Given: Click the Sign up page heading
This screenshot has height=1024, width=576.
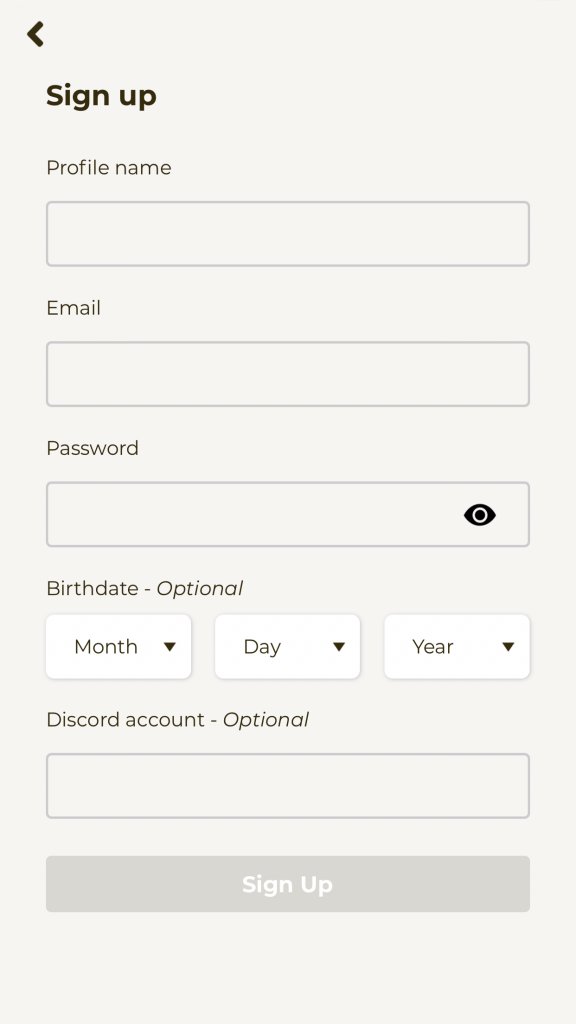Looking at the screenshot, I should pos(101,96).
